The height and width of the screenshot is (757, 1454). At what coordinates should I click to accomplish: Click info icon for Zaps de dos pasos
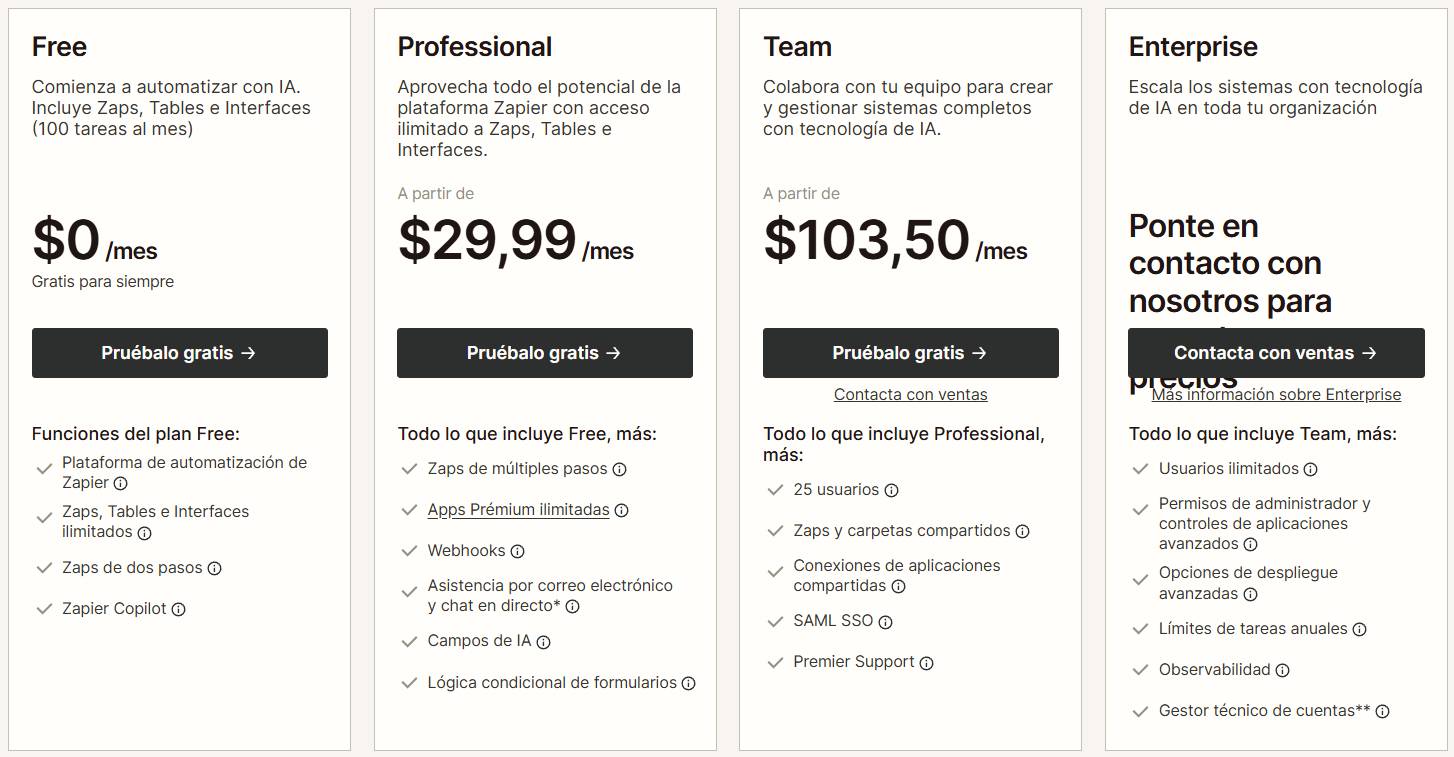pos(215,567)
